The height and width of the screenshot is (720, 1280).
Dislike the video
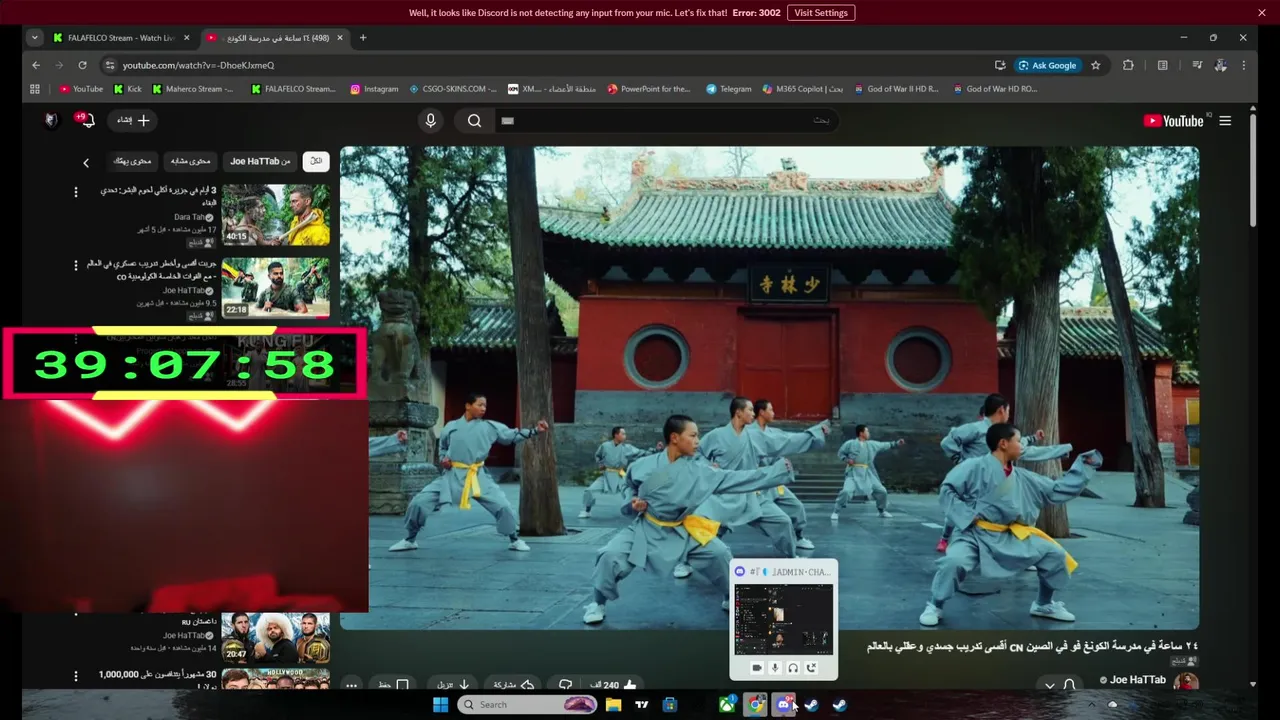coord(565,685)
